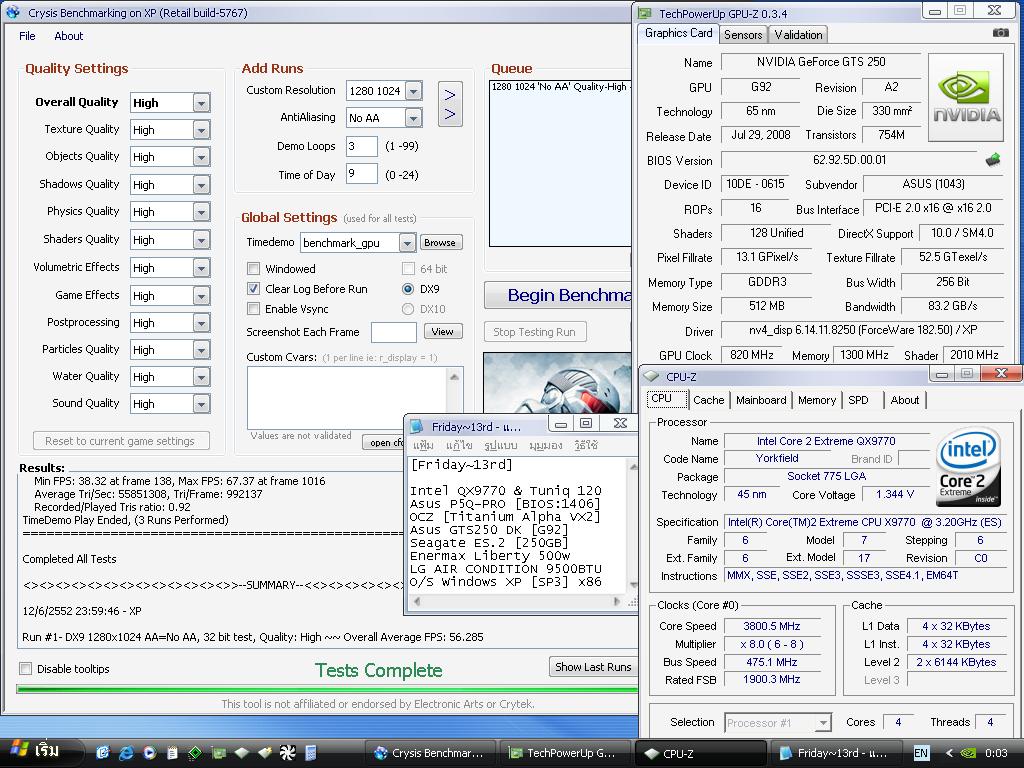1024x768 pixels.
Task: Click the NVIDIA tray icon
Action: (x=969, y=753)
